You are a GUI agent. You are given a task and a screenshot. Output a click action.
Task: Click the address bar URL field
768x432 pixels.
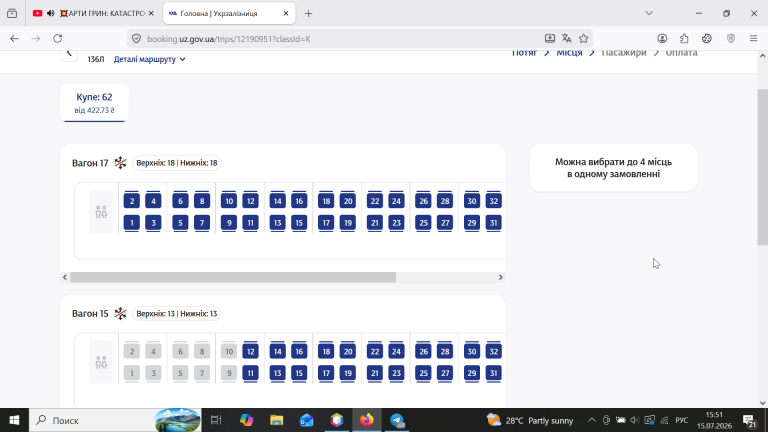343,39
